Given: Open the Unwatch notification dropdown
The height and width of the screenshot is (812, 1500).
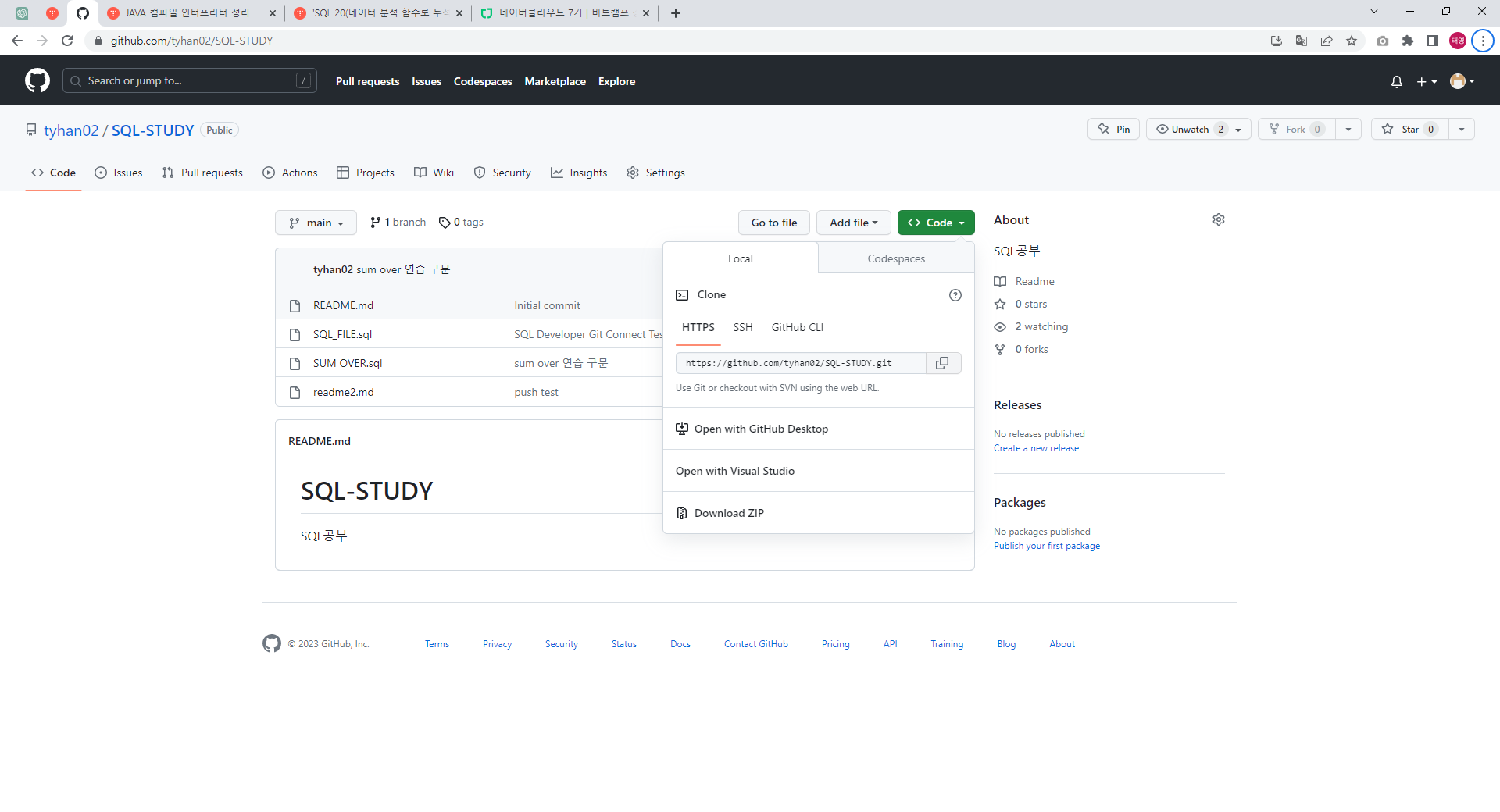Looking at the screenshot, I should coord(1198,129).
